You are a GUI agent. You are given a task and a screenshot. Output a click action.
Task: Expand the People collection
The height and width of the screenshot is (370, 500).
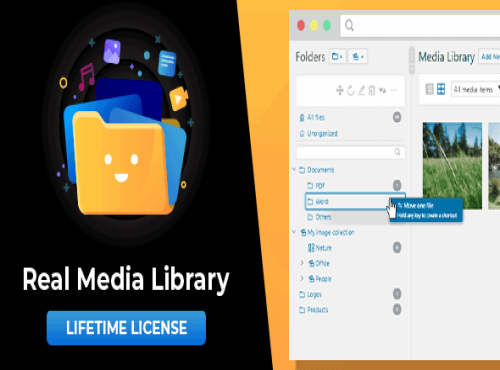[302, 278]
